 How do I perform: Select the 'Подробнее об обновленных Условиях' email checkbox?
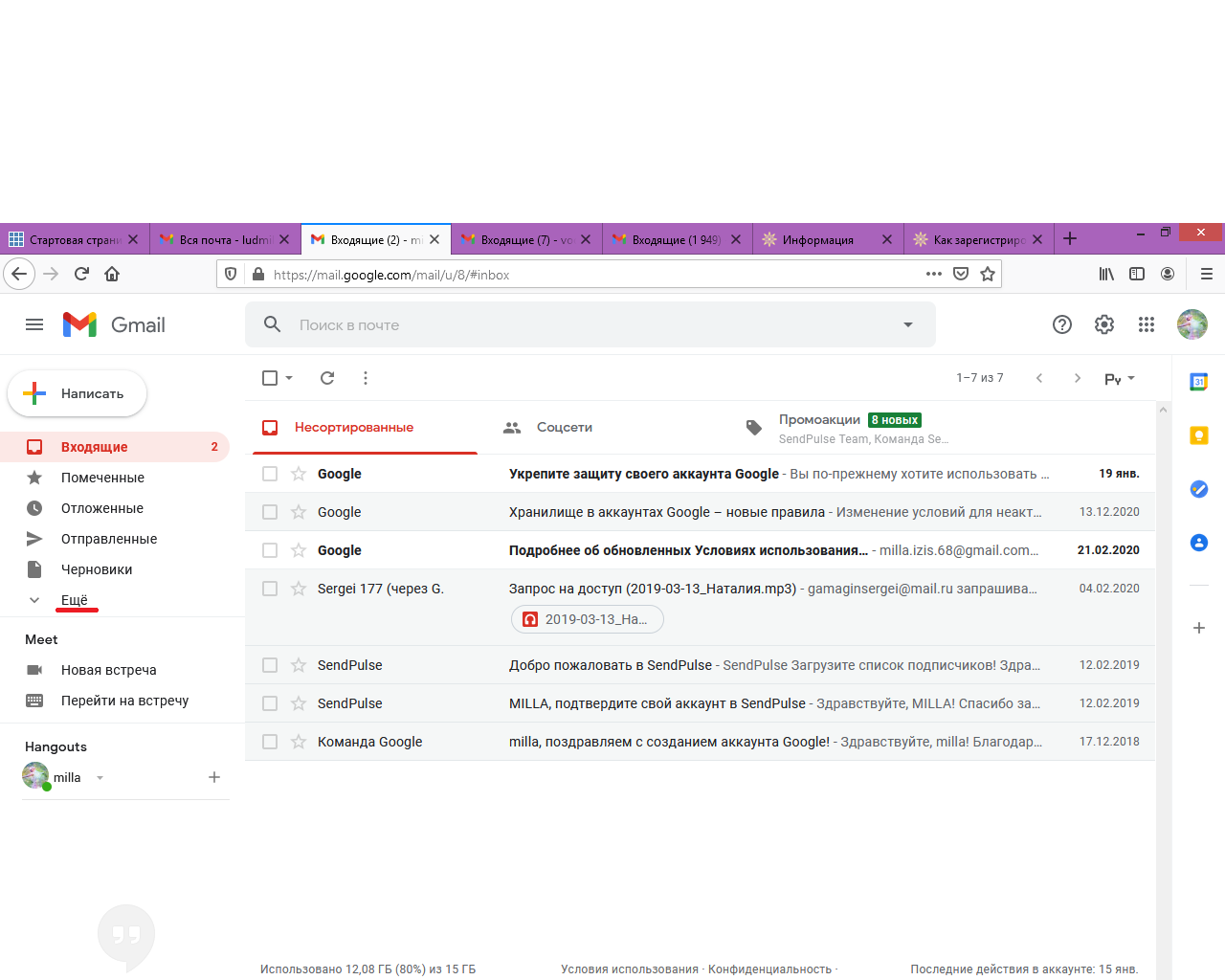(x=270, y=550)
